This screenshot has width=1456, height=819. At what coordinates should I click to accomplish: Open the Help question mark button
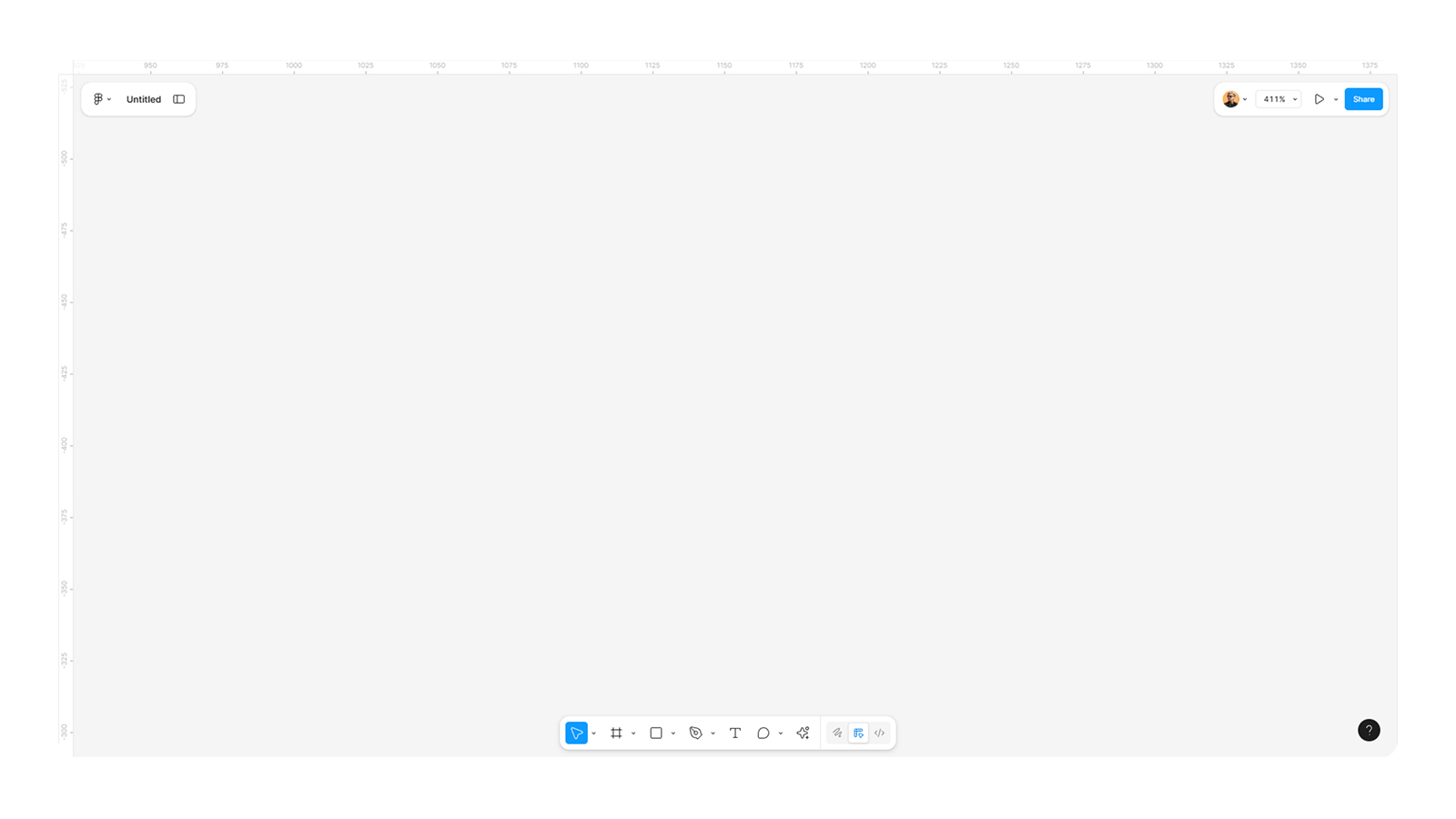1369,730
